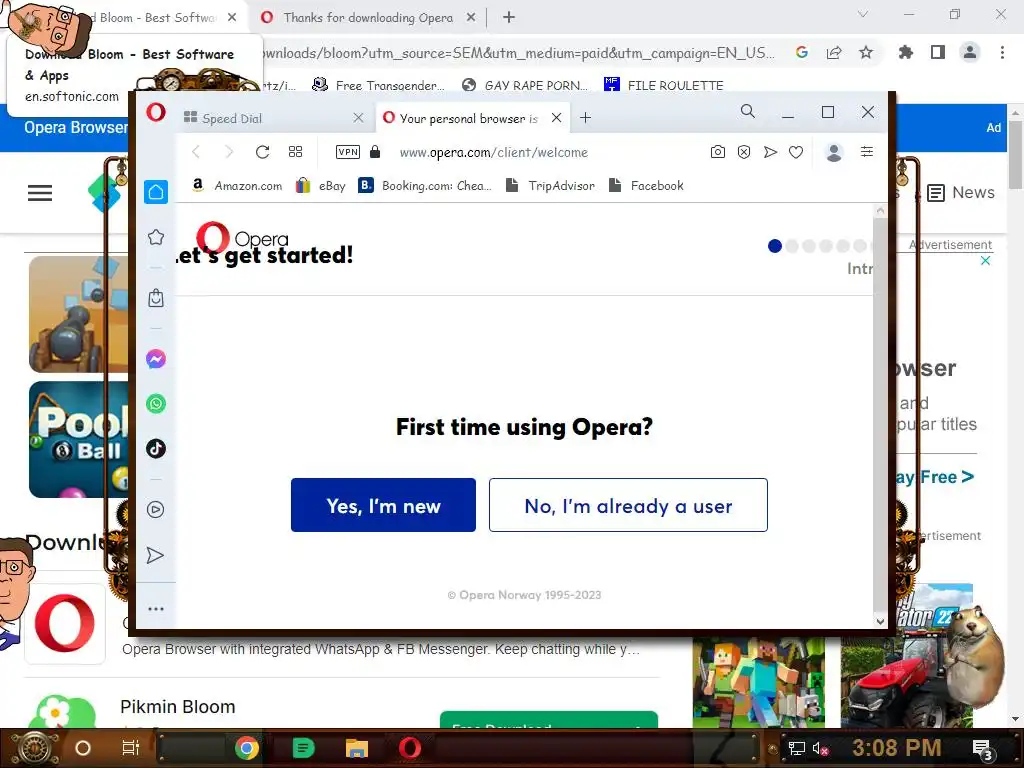Click the My Flow send icon in Opera's address bar
This screenshot has height=768, width=1024.
(770, 152)
